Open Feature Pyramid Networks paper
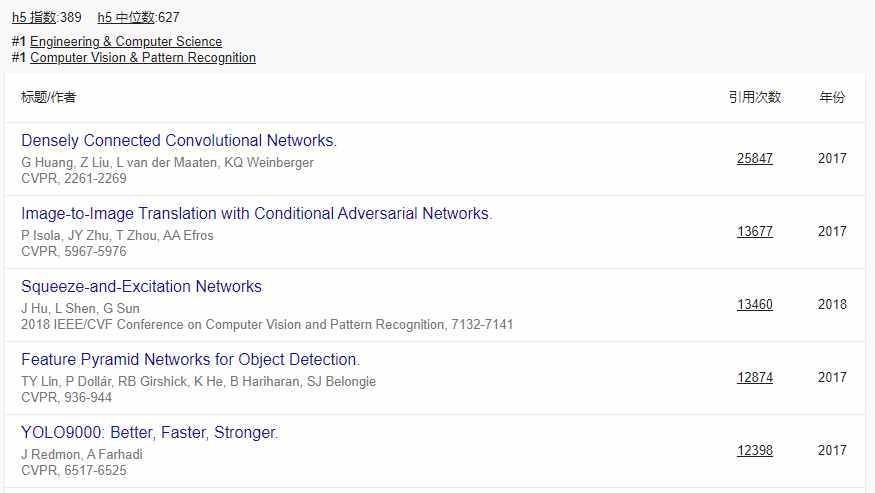This screenshot has width=875, height=493. click(190, 359)
